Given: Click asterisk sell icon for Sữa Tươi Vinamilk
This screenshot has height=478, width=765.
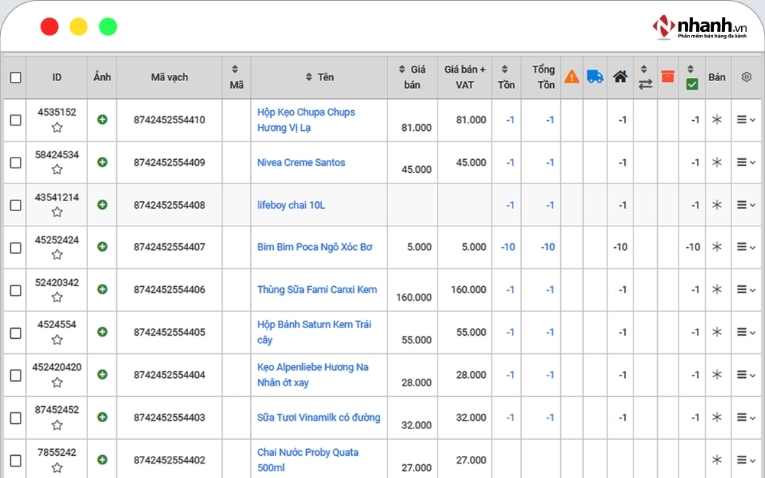Looking at the screenshot, I should (716, 418).
